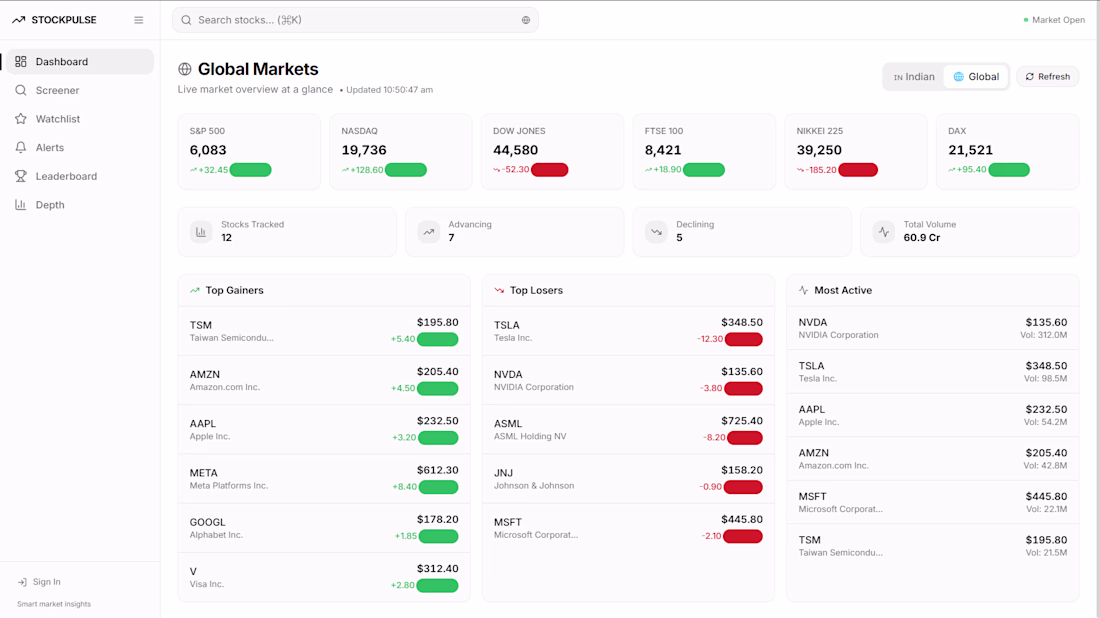Open the NASDAQ index card
Viewport: 1100px width, 618px height.
(x=401, y=152)
